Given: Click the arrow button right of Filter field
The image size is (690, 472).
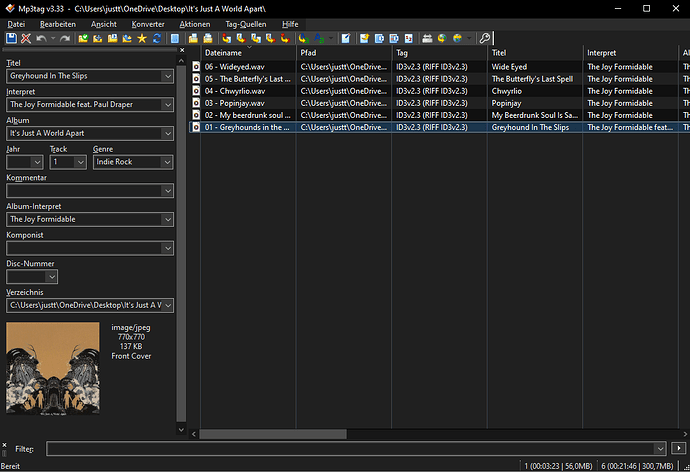Looking at the screenshot, I should tap(679, 449).
